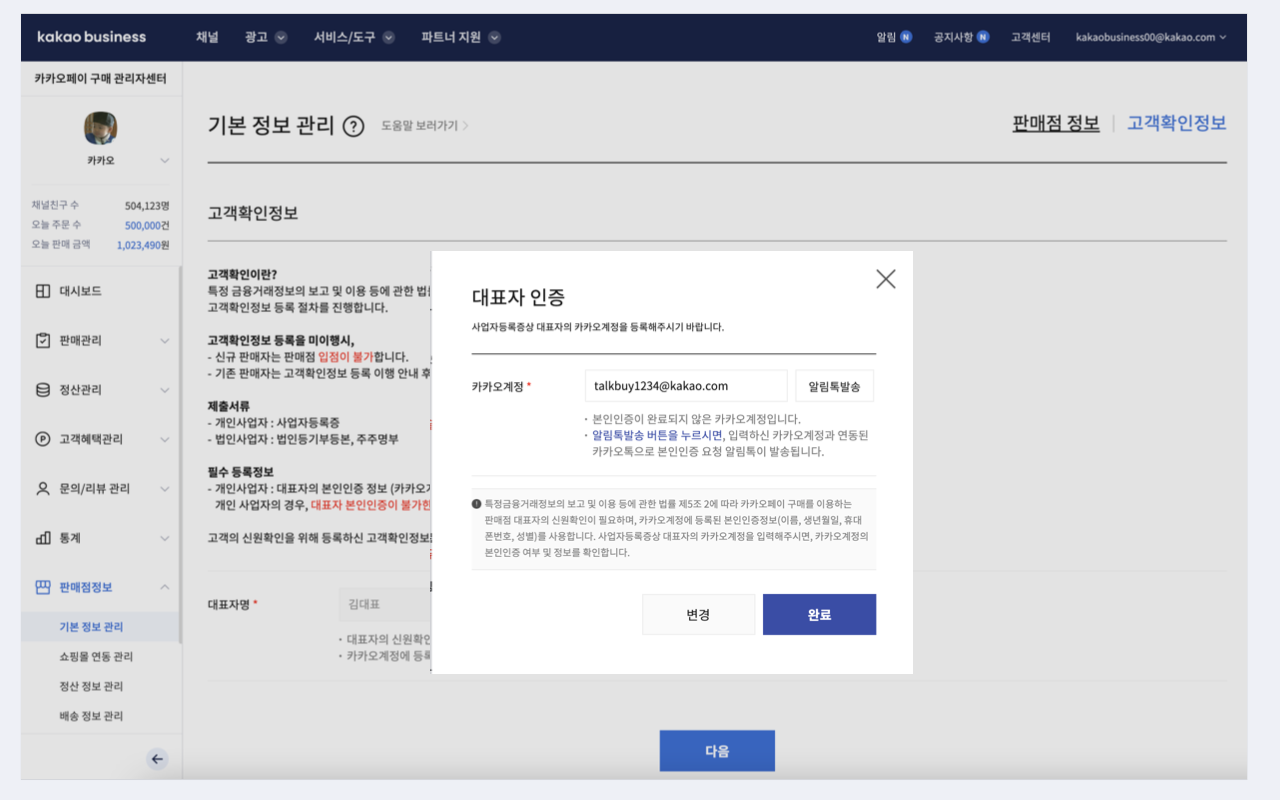Click the 알림 N badge icon

(x=906, y=37)
